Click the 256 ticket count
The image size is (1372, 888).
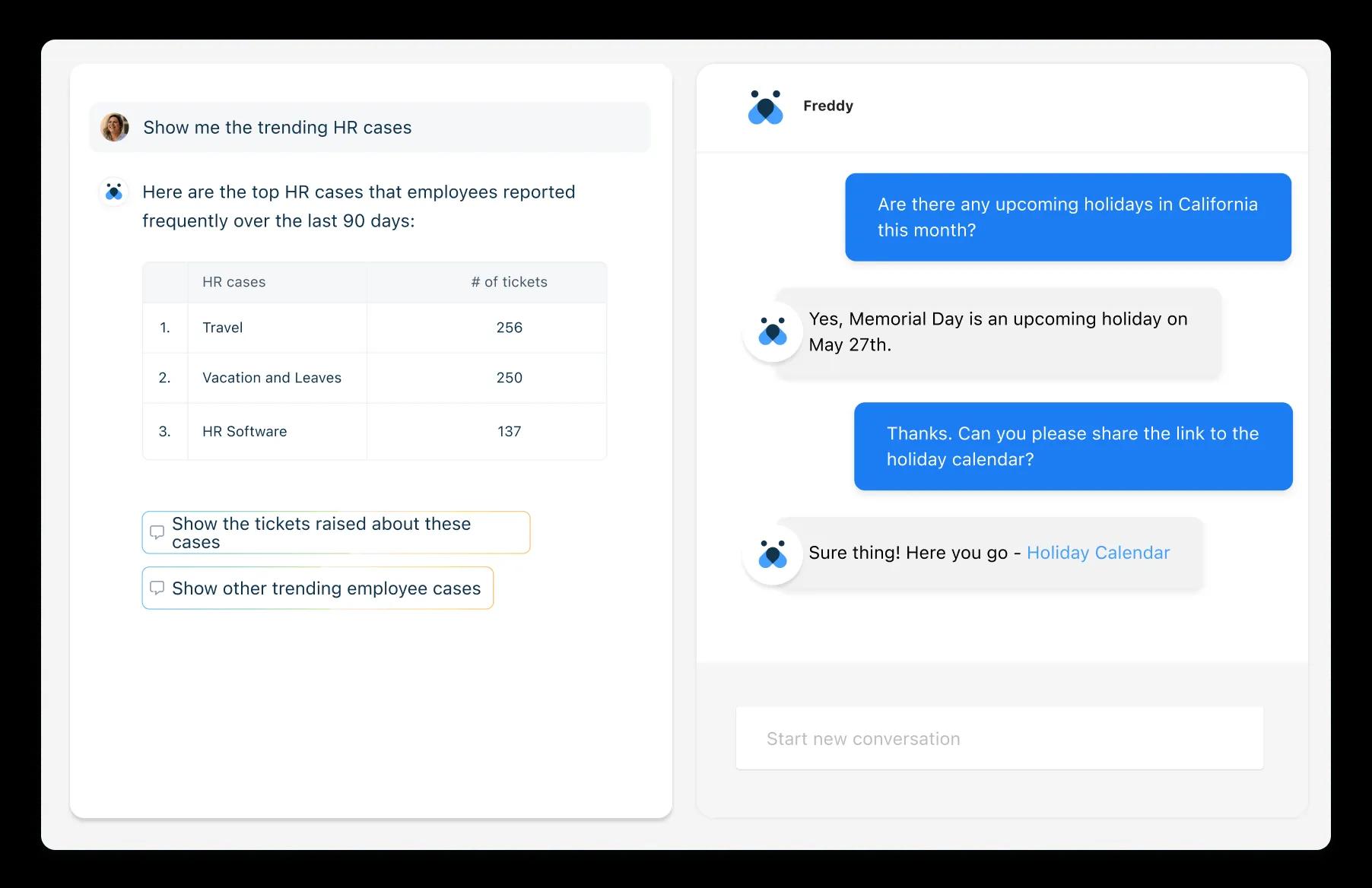click(510, 328)
